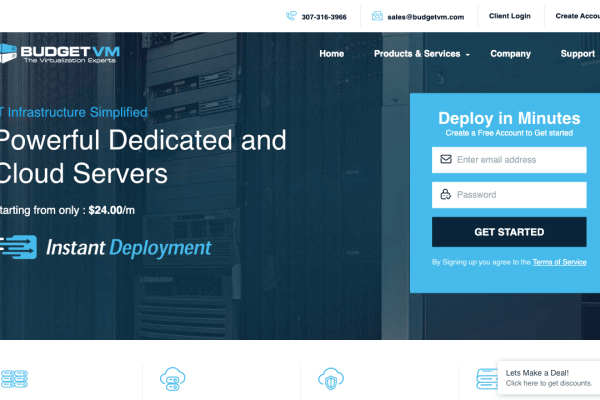Click the Instant Deployment speed icon
The width and height of the screenshot is (600, 400).
[18, 247]
